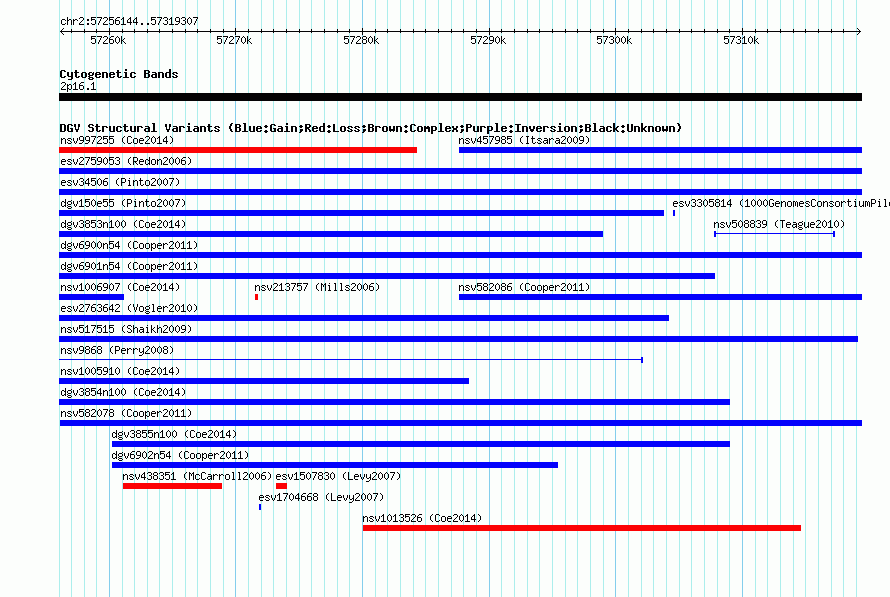Open the esv1507830 (Levy2007) label

338,476
